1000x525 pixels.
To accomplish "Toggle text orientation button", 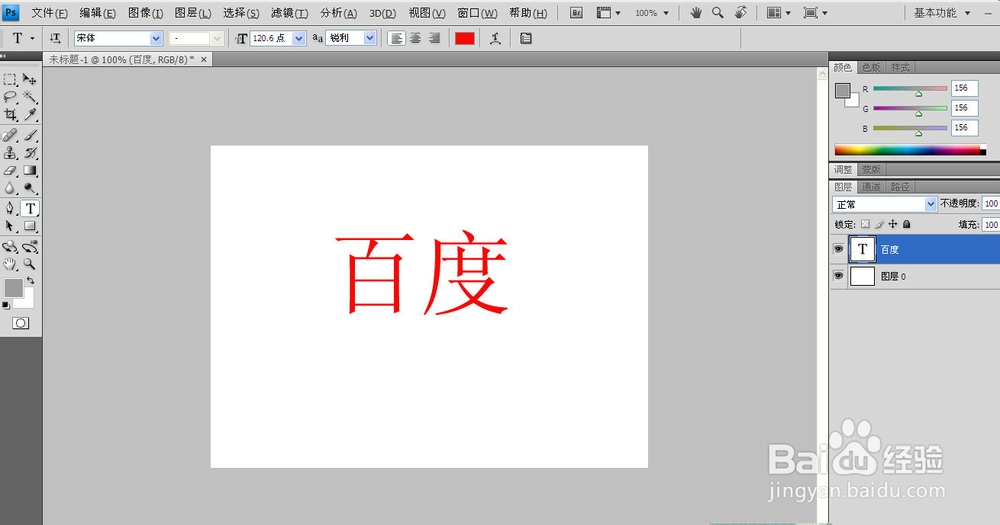I will pyautogui.click(x=55, y=38).
